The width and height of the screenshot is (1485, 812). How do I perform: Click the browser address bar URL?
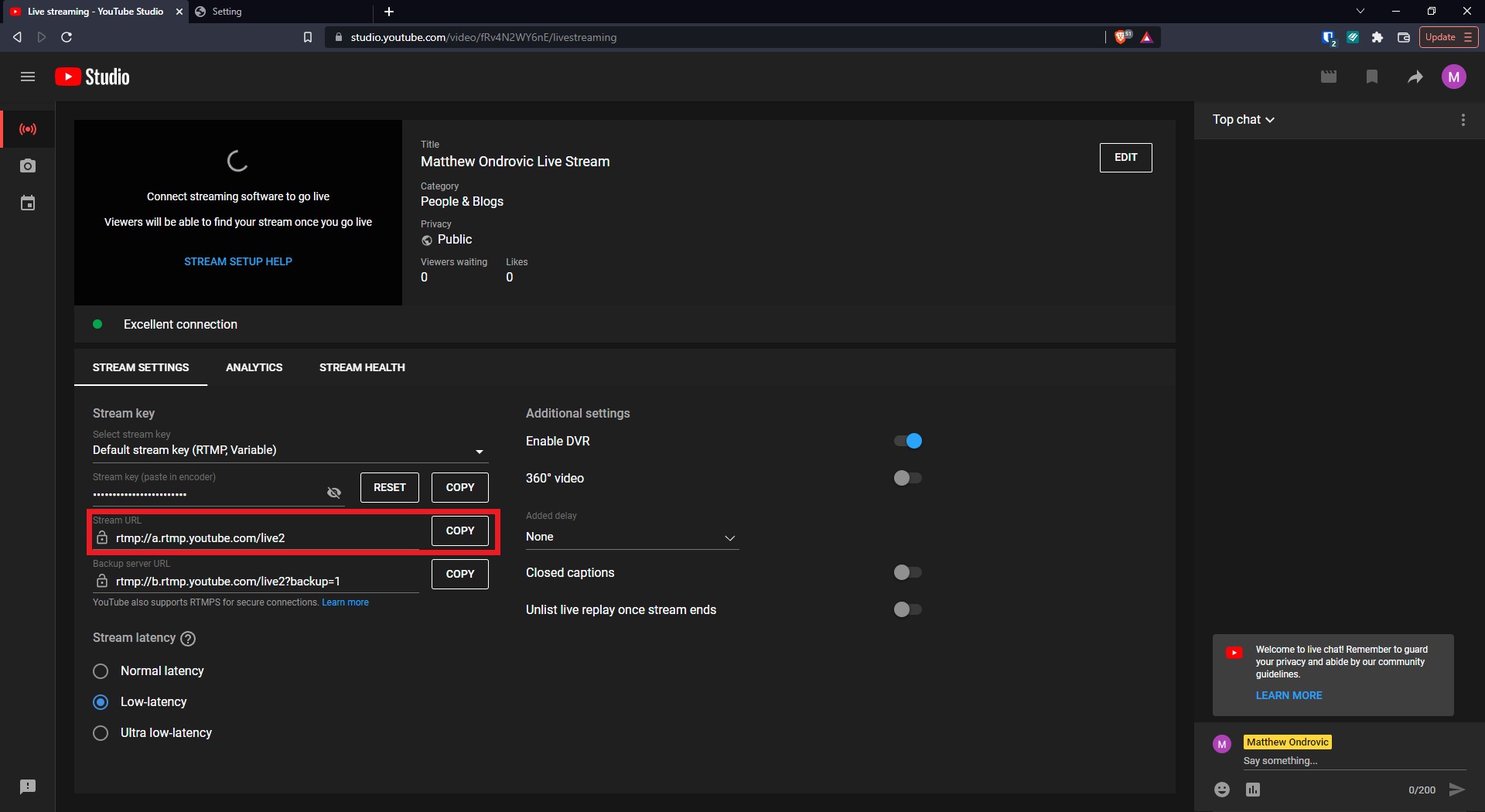483,37
